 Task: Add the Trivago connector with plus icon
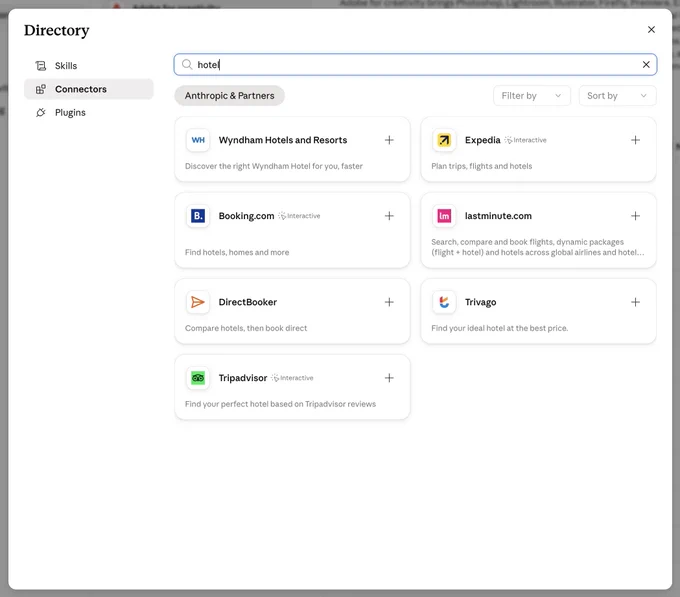[x=635, y=302]
